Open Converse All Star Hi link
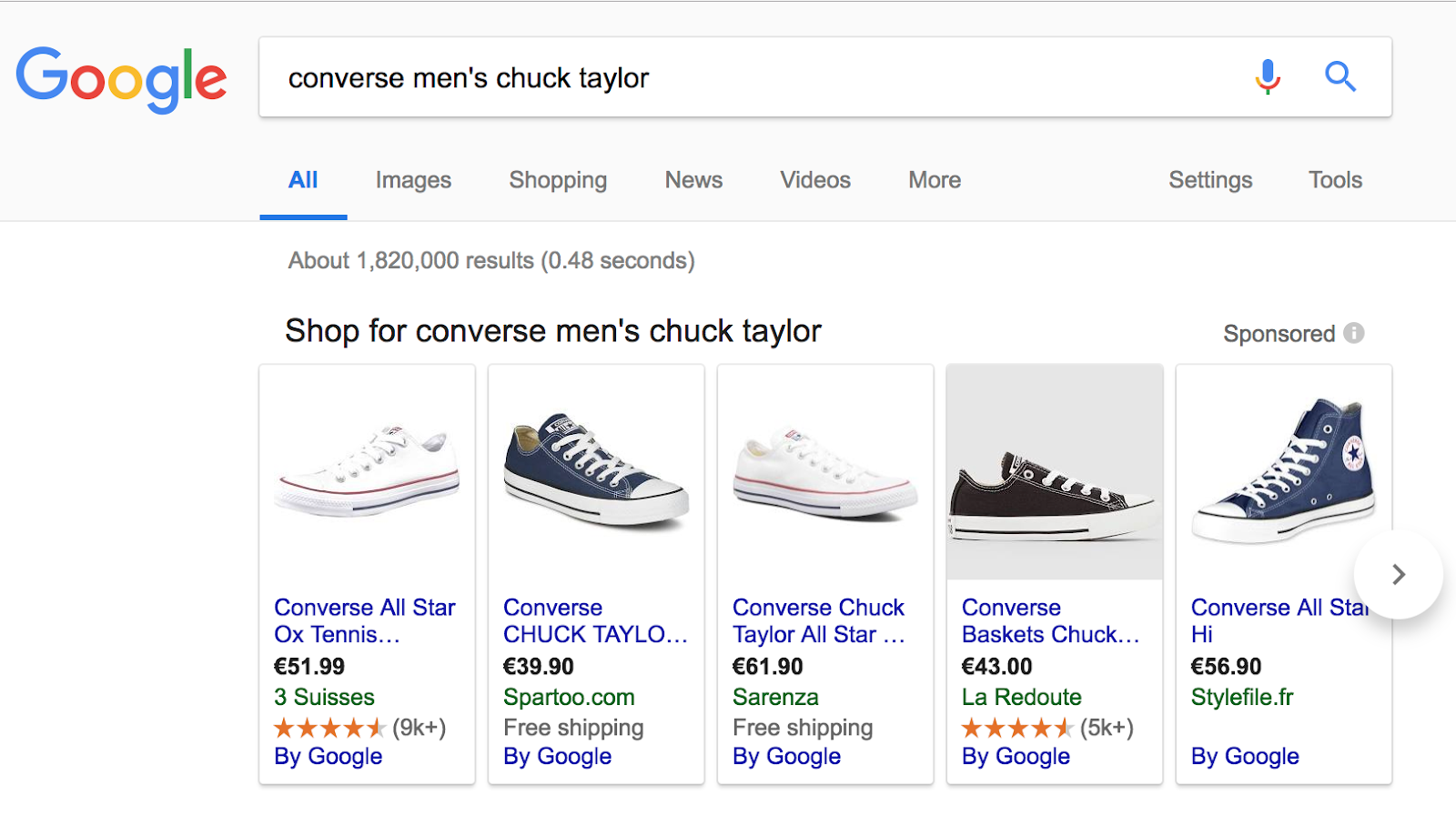 1280,620
